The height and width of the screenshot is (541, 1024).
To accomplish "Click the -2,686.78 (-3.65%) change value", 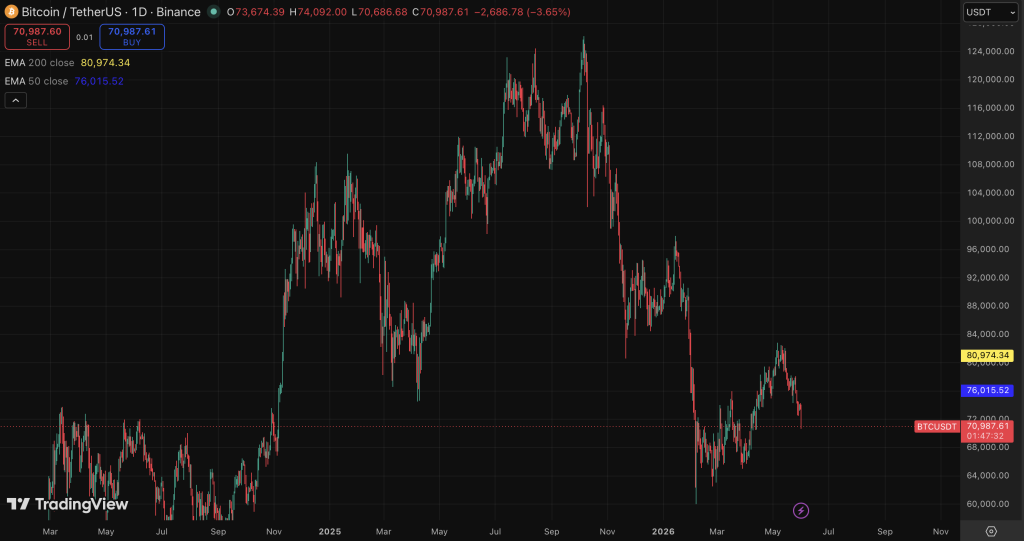I will pos(522,12).
